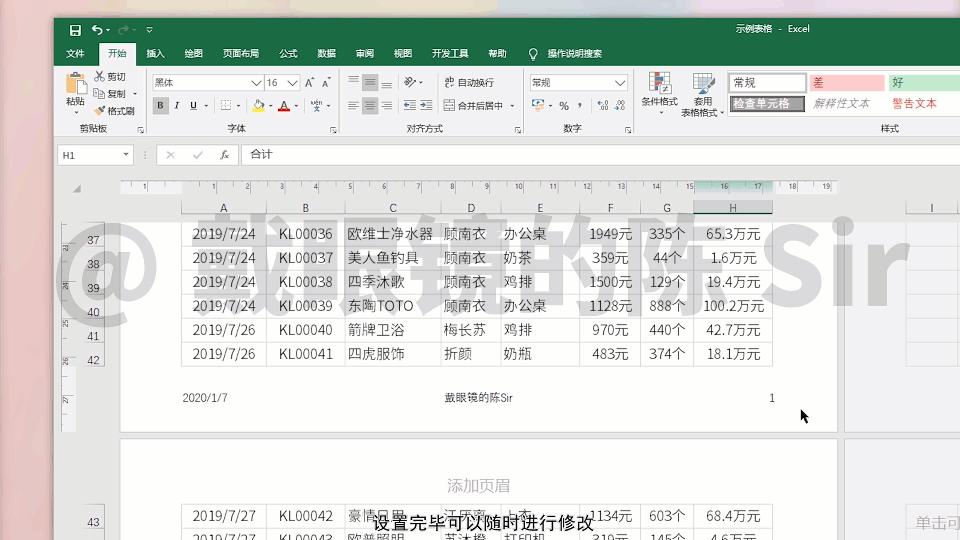Apply the 常规 cell style

tap(767, 83)
